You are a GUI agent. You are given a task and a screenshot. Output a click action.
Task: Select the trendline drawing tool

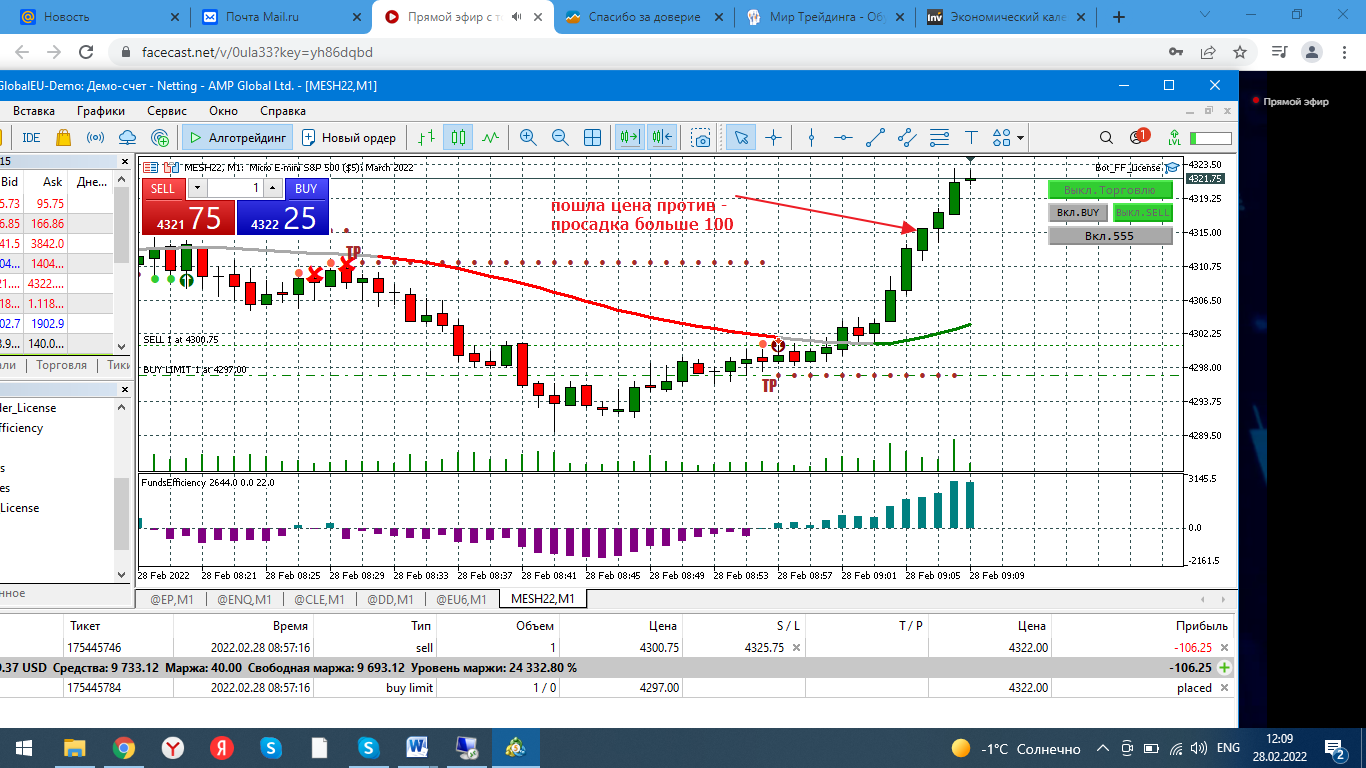[875, 138]
